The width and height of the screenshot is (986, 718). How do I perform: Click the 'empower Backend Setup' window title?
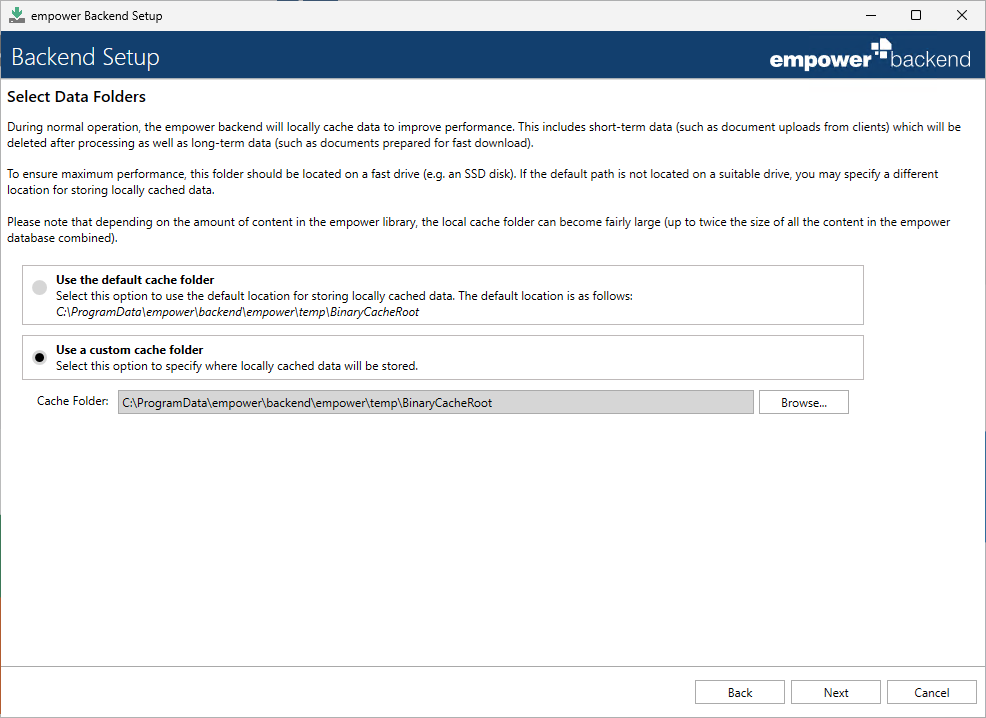[x=97, y=16]
